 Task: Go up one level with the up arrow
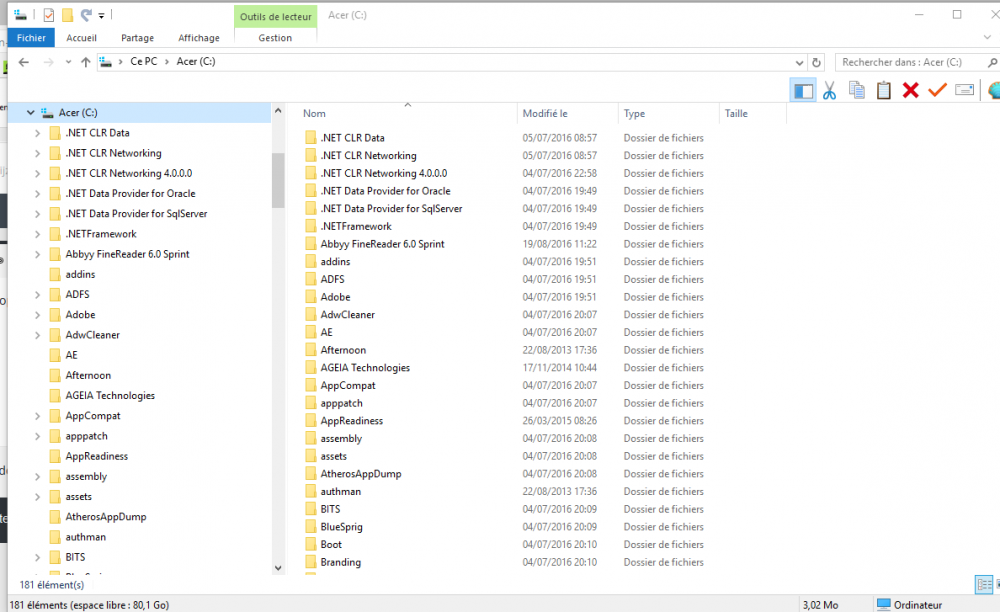(85, 62)
